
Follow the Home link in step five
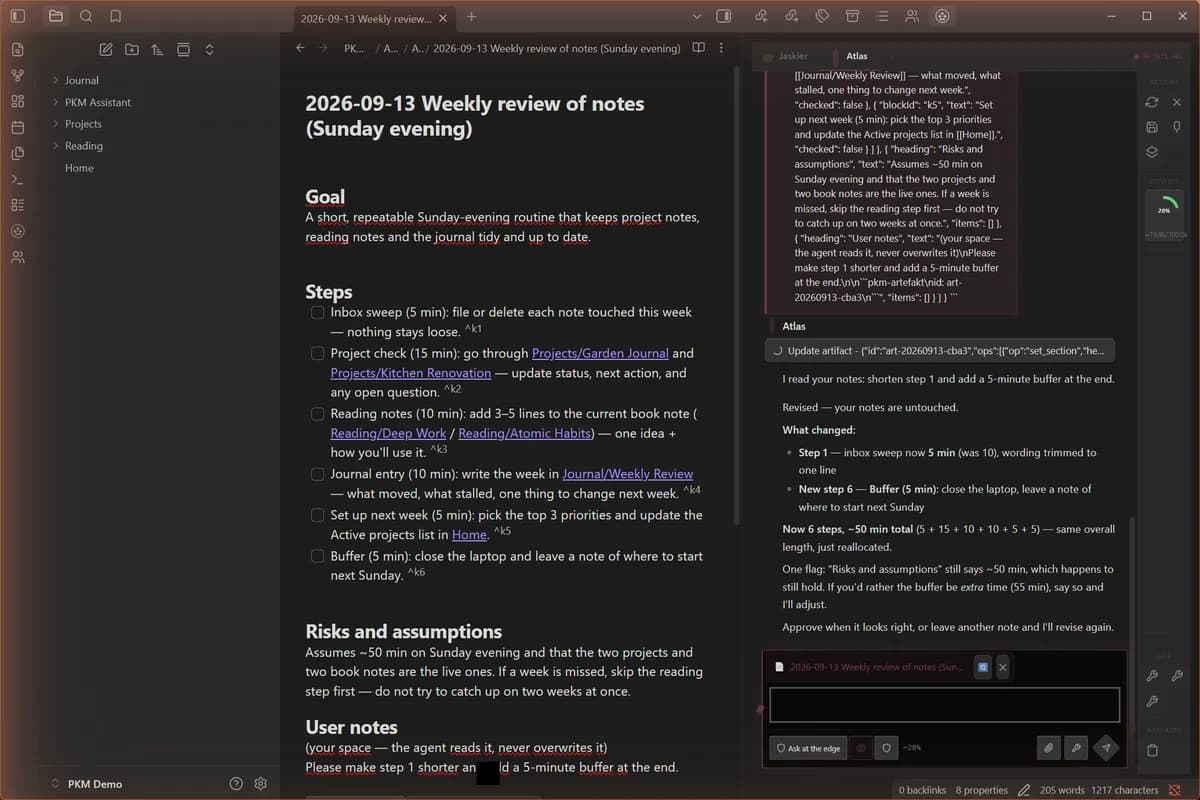click(x=469, y=535)
